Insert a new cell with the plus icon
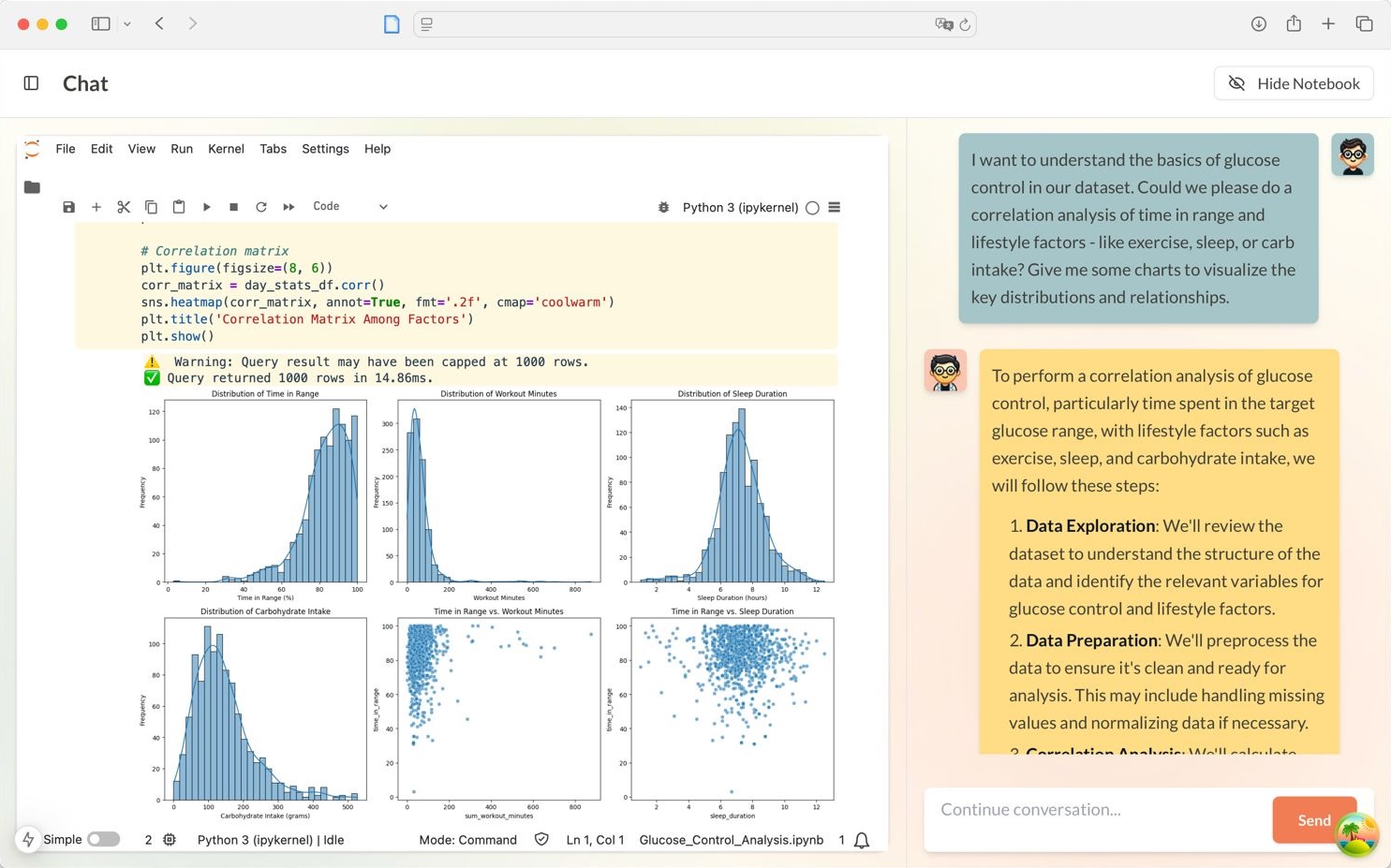 tap(96, 206)
